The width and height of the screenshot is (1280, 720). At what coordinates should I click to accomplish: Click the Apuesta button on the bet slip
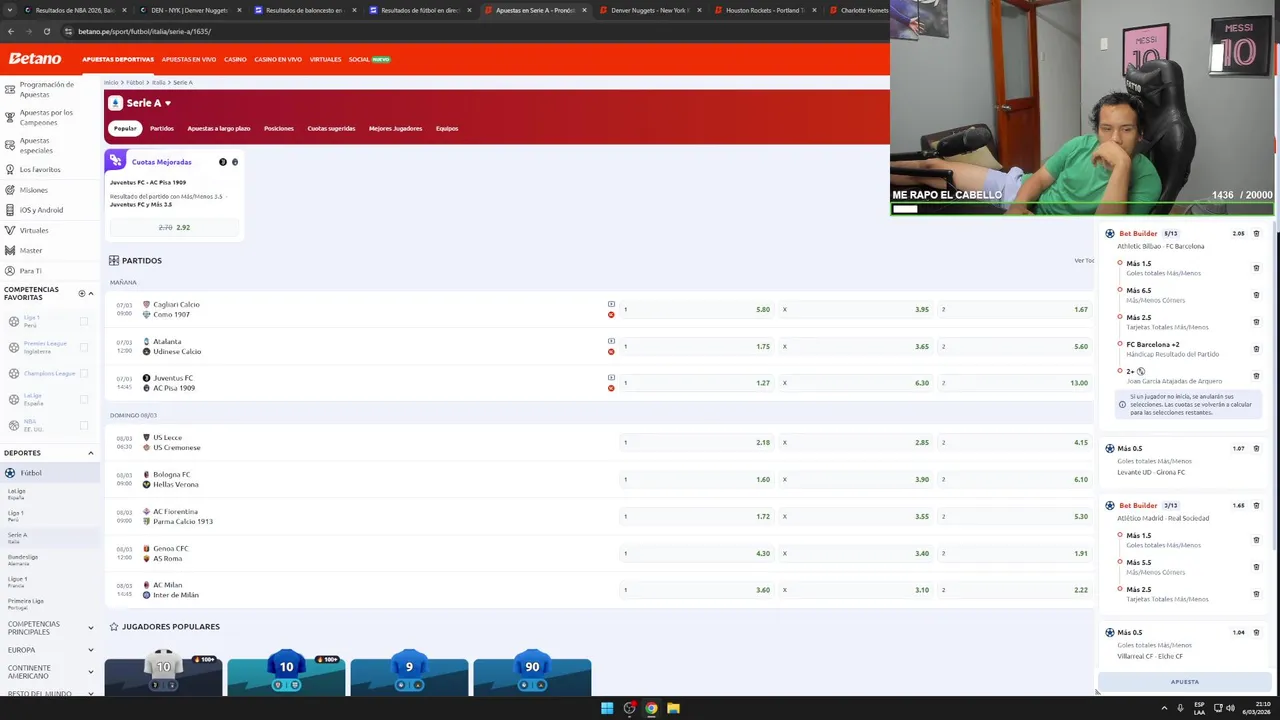pos(1185,682)
